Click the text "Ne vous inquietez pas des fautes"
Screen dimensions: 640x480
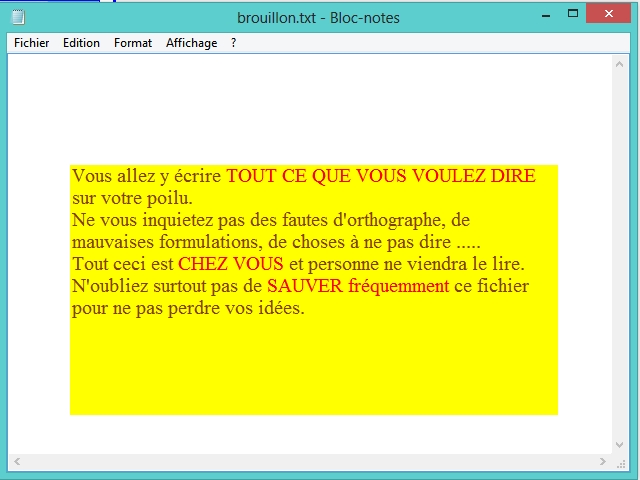click(200, 220)
